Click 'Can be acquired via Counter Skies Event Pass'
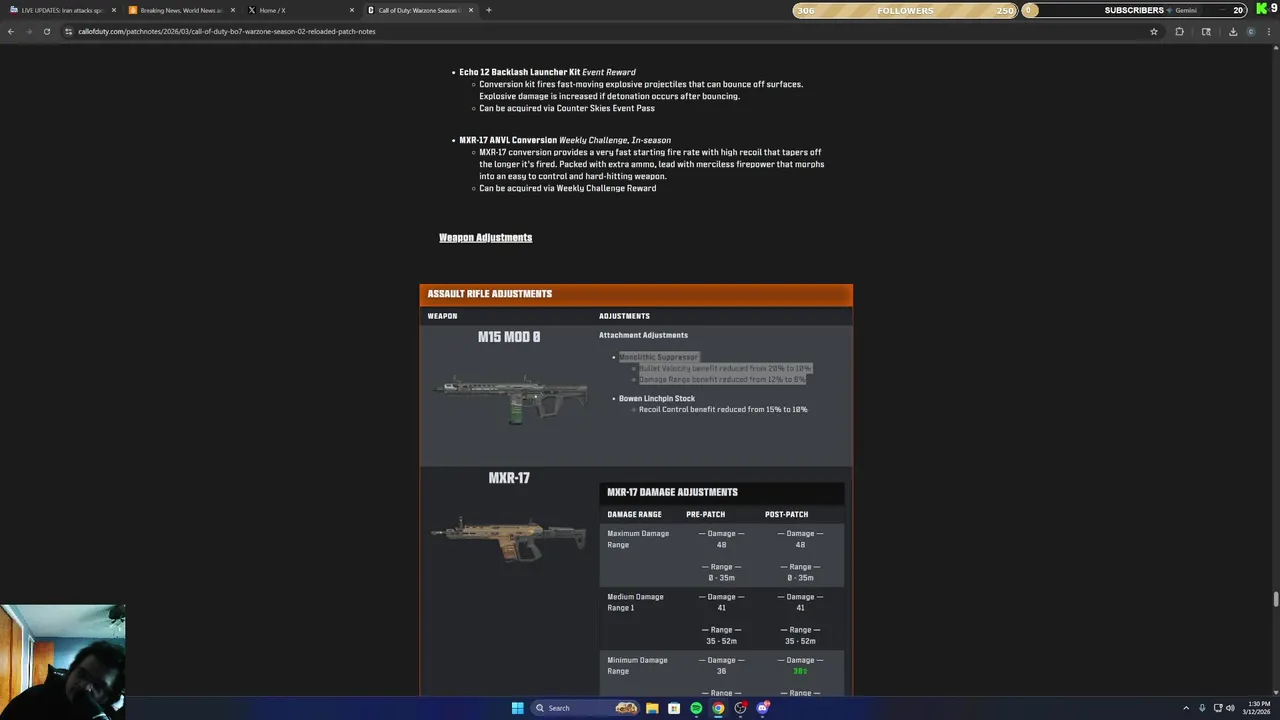Screen dimensions: 1280x720 click(x=566, y=108)
